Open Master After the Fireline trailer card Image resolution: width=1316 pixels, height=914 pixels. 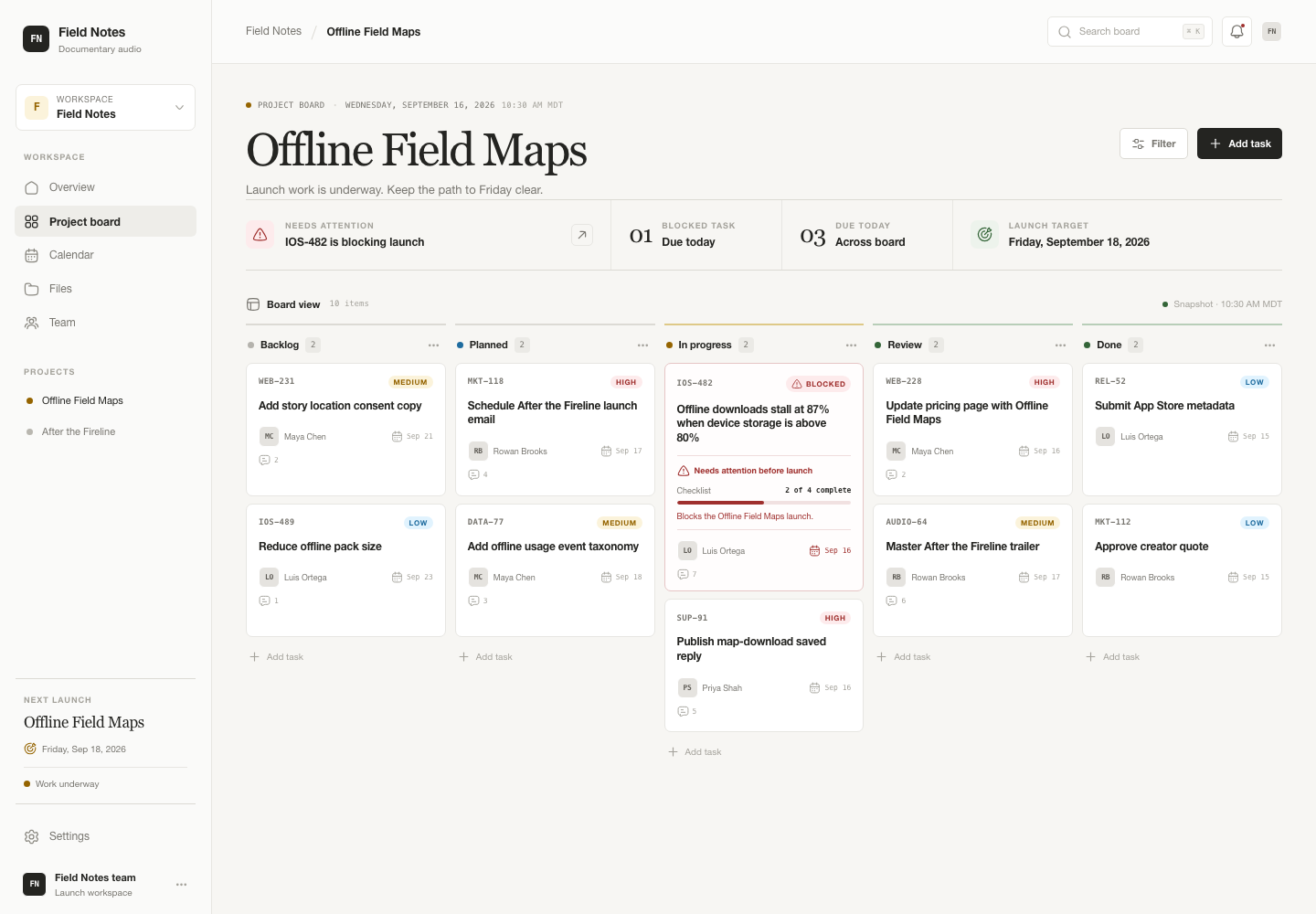pyautogui.click(x=972, y=570)
